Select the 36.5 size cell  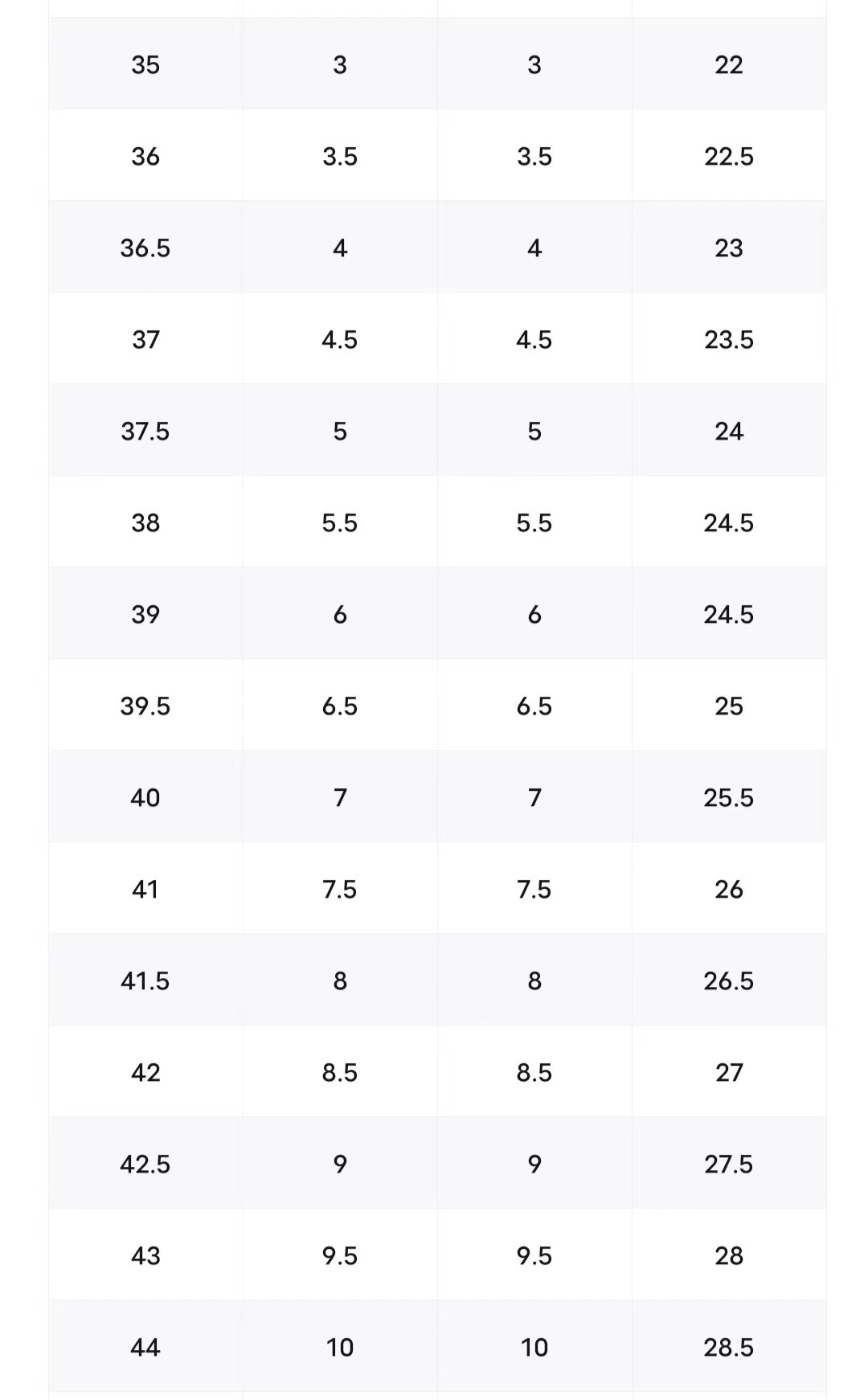145,248
